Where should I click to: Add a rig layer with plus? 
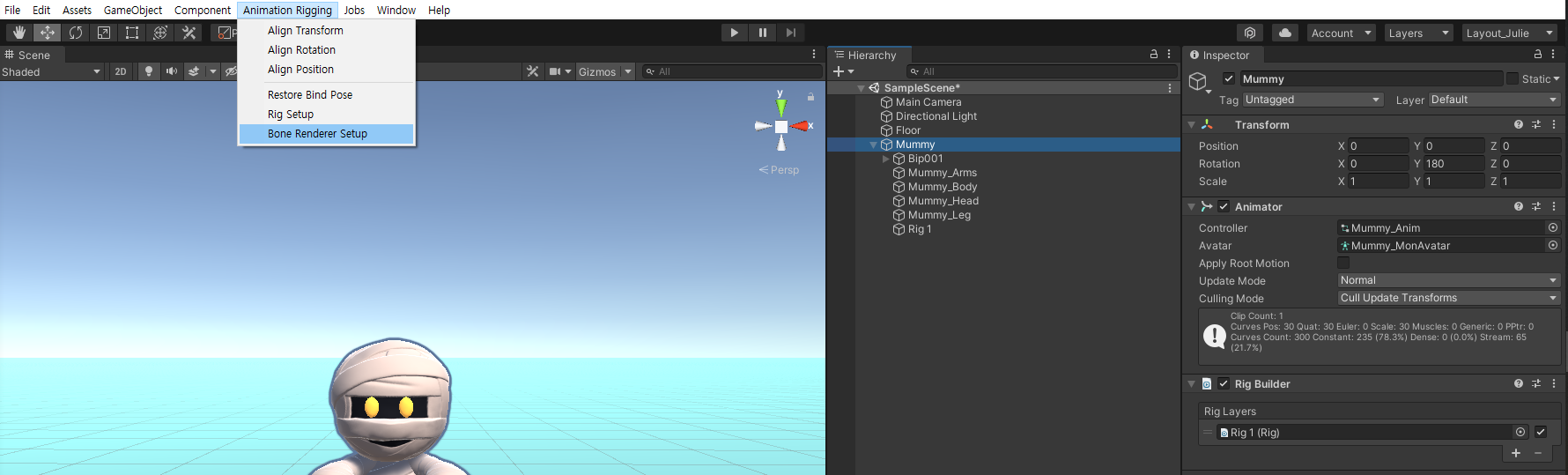(1516, 453)
